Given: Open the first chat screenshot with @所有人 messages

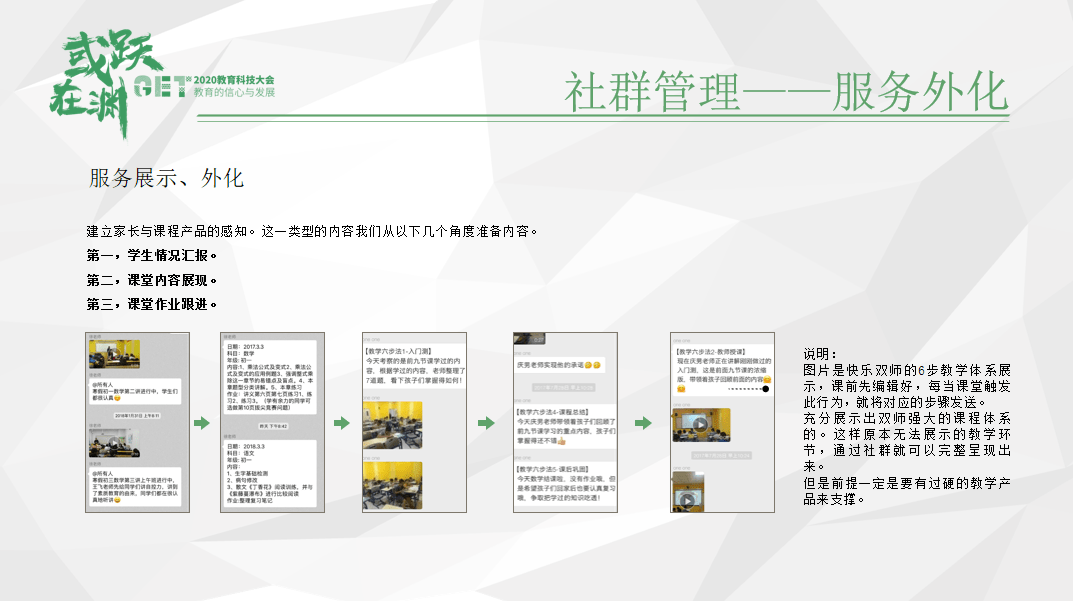Looking at the screenshot, I should (x=138, y=422).
